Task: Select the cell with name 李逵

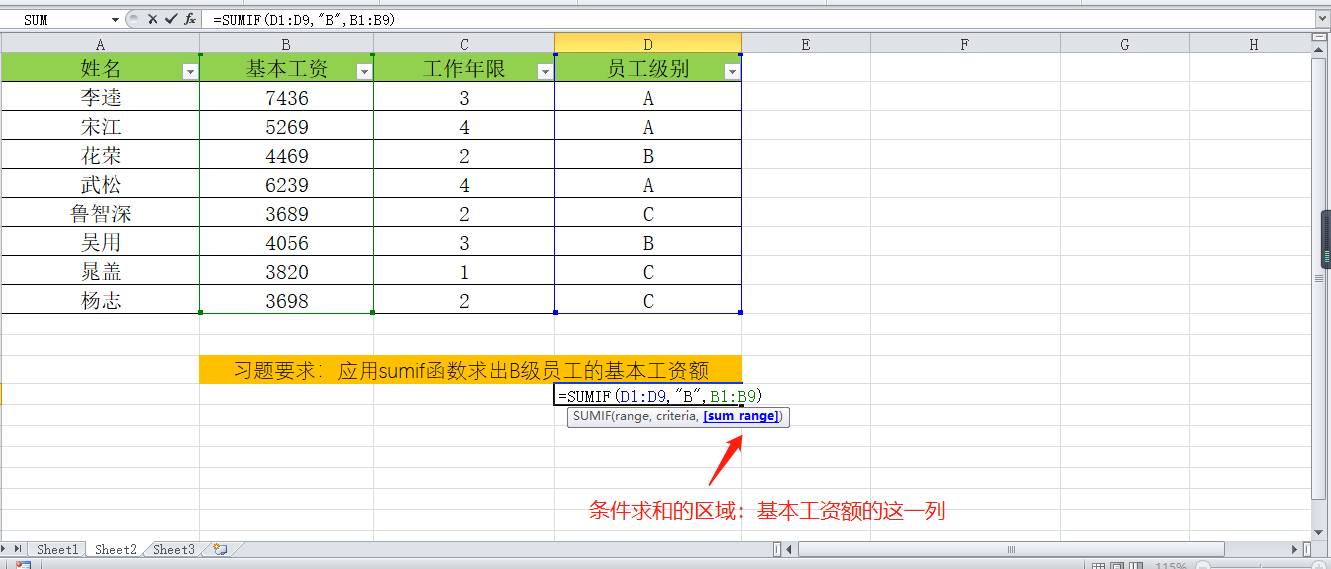Action: [x=100, y=98]
